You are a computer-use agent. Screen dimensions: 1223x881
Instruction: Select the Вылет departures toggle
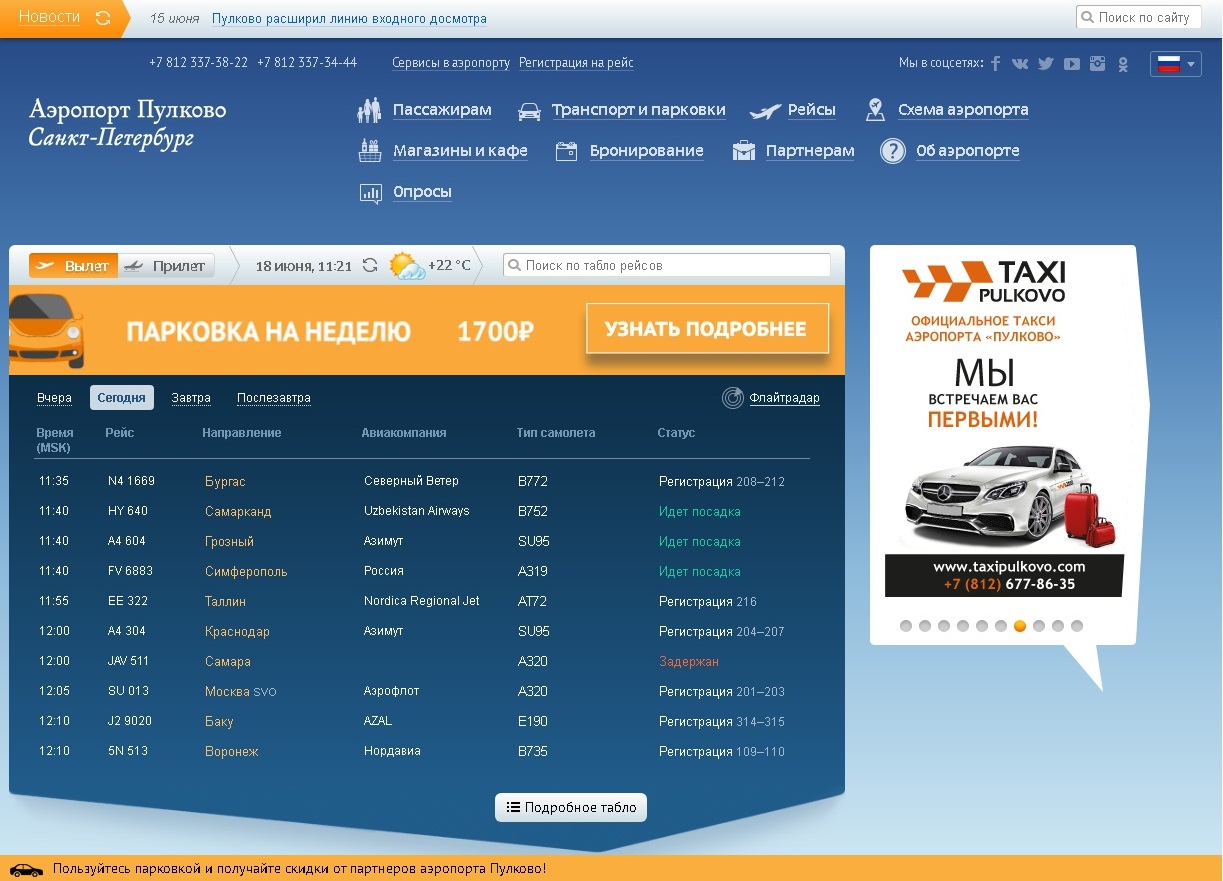click(73, 266)
